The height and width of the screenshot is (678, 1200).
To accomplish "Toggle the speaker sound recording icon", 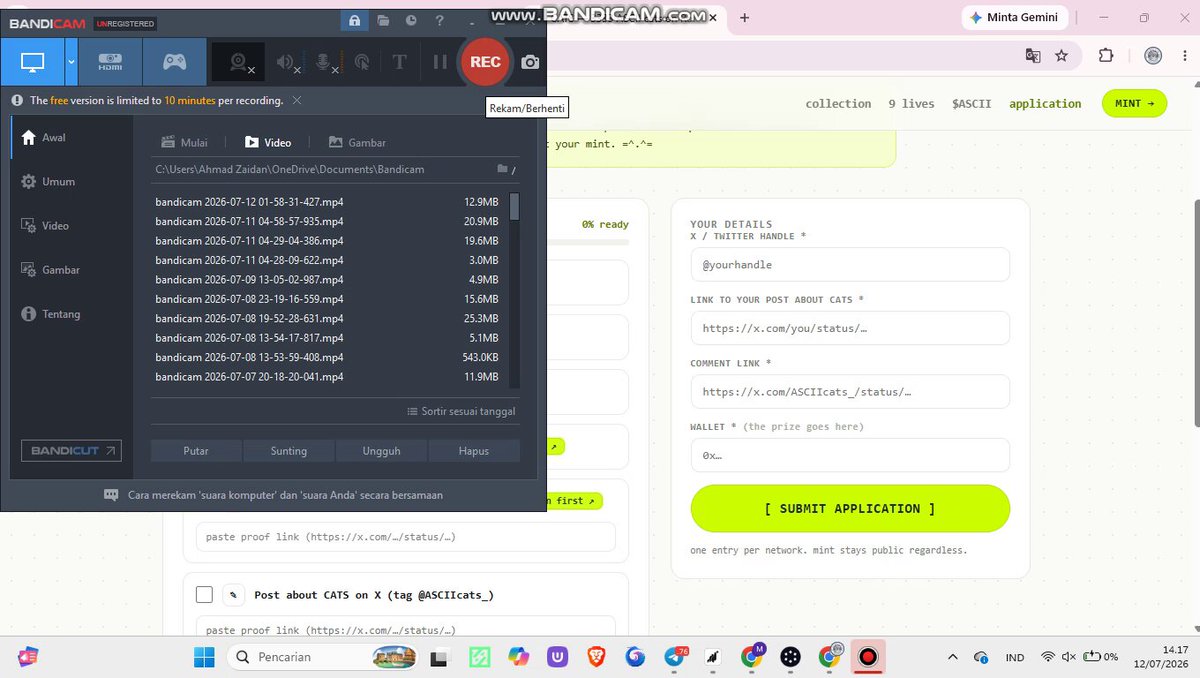I will (x=286, y=62).
